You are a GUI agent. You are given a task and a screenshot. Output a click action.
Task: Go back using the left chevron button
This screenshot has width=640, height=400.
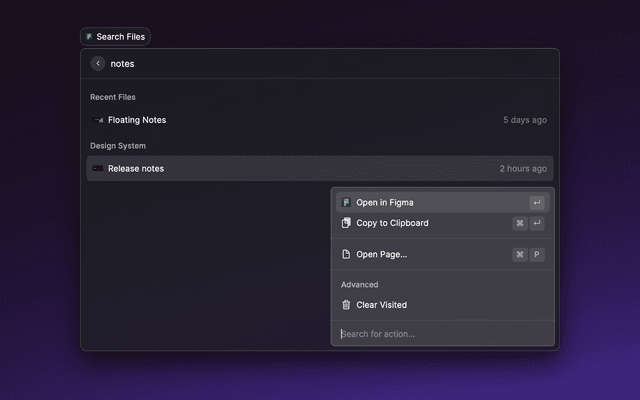click(x=98, y=64)
